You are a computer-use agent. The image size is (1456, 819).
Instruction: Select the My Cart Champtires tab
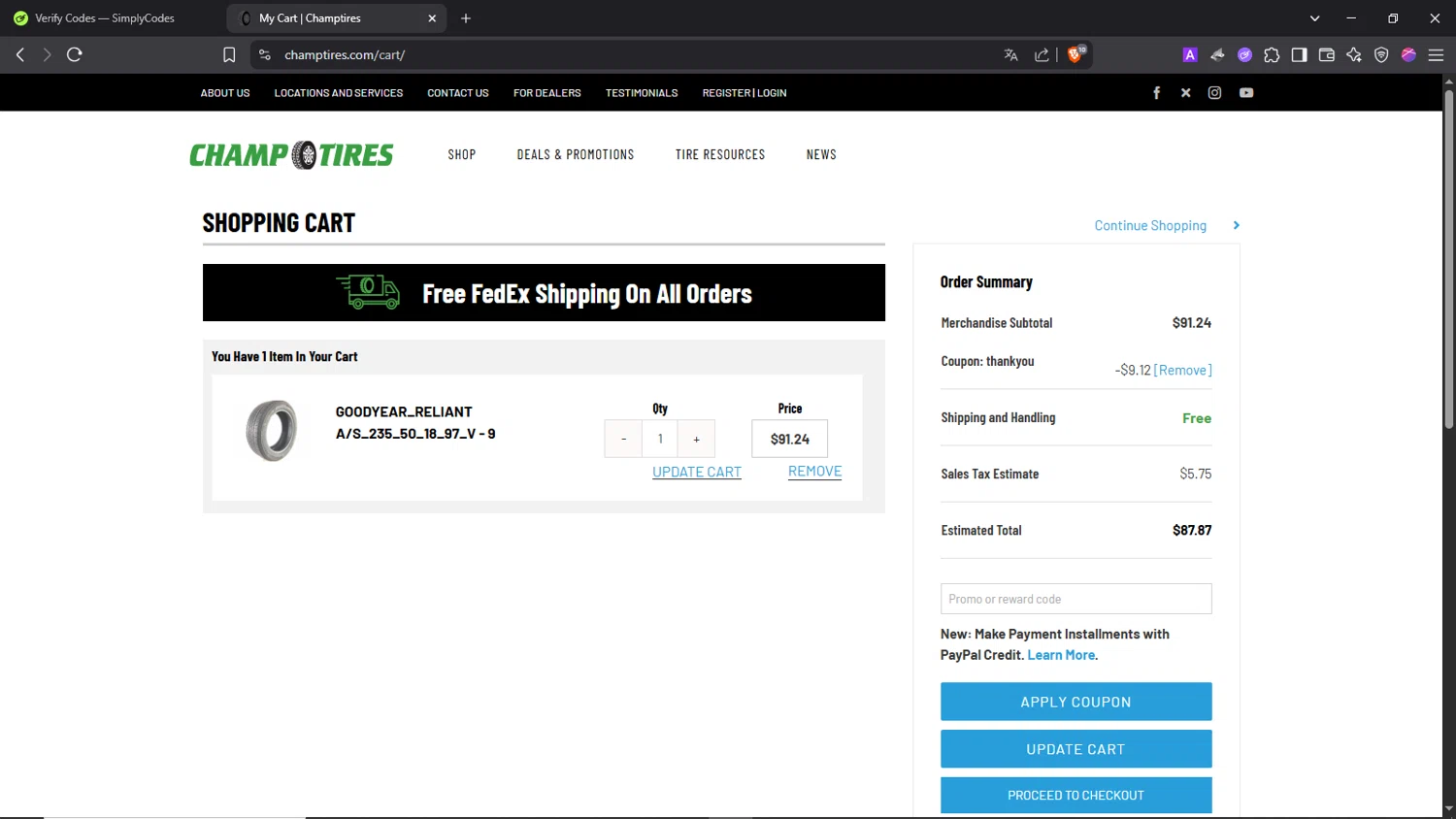pos(336,18)
